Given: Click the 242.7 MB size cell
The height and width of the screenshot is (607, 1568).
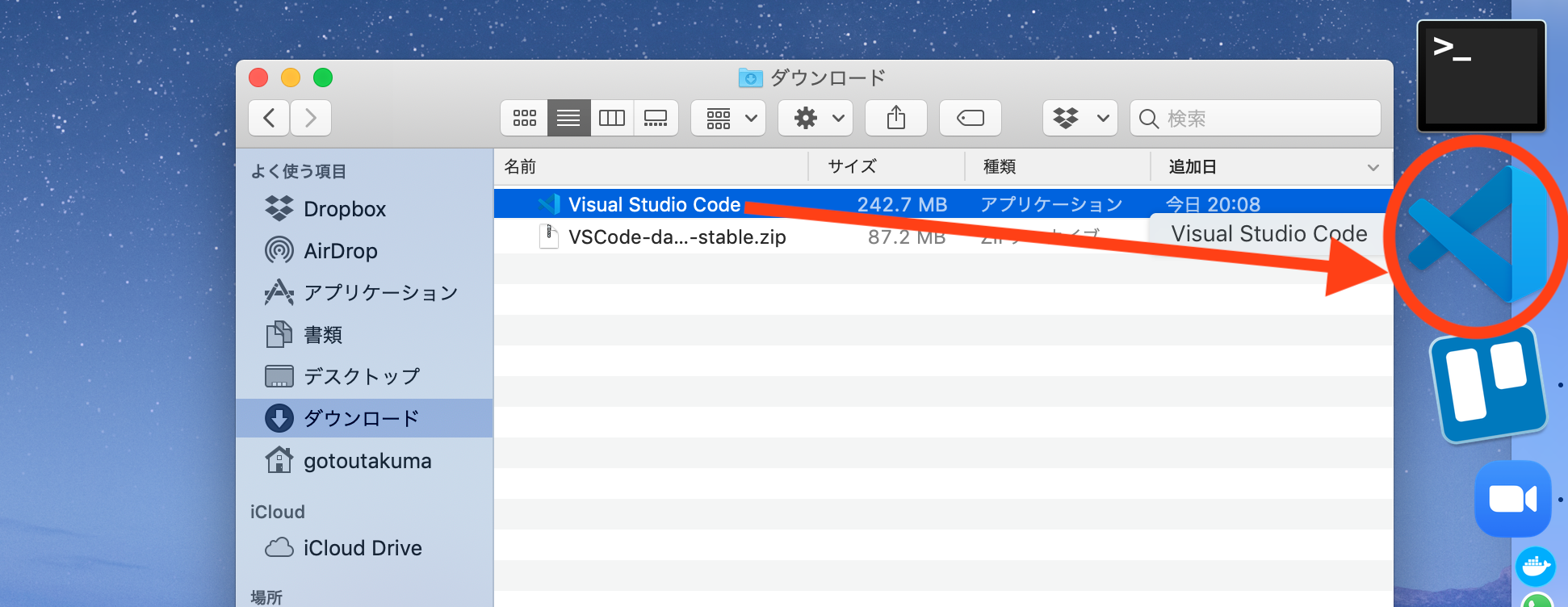Looking at the screenshot, I should tap(902, 204).
